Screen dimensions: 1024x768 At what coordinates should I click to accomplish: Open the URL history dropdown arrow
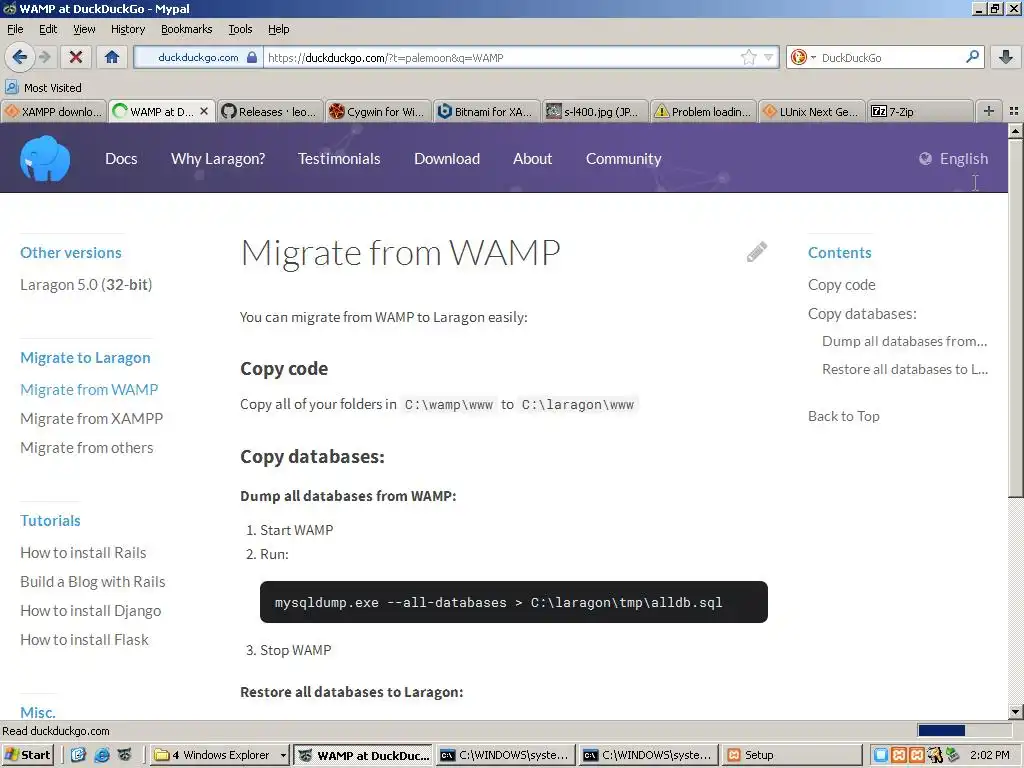pyautogui.click(x=769, y=57)
